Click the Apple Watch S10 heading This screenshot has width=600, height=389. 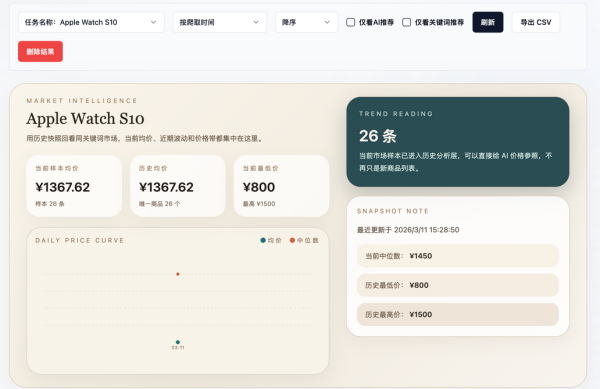(85, 119)
